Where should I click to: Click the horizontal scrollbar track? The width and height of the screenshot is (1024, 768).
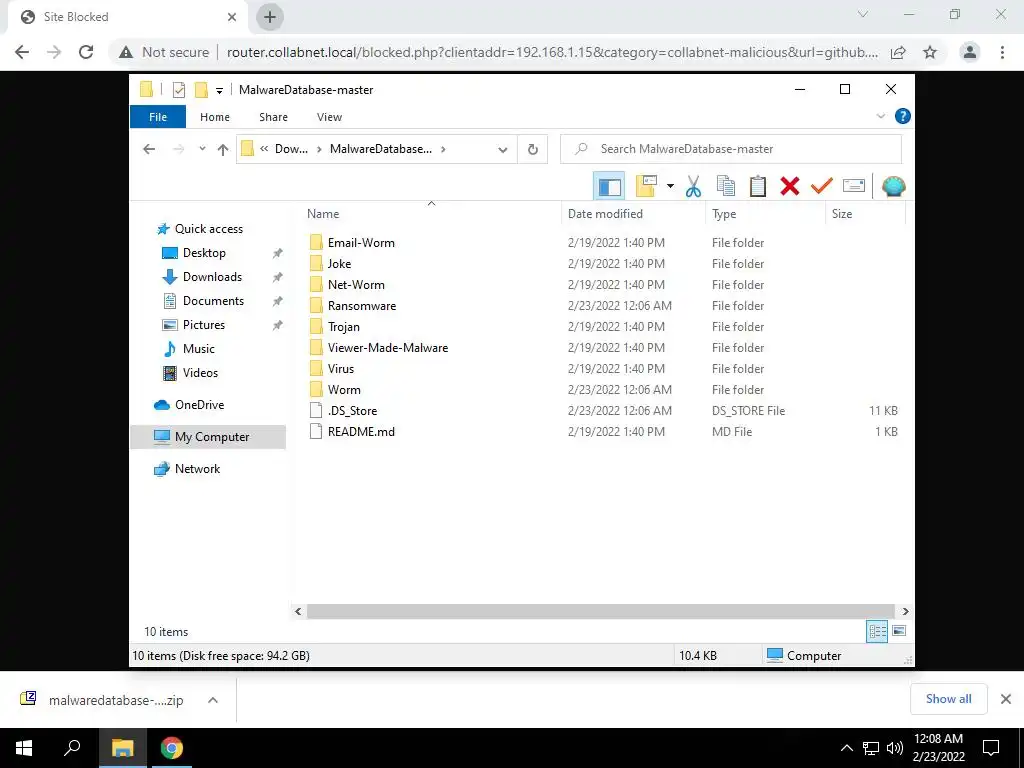[600, 611]
